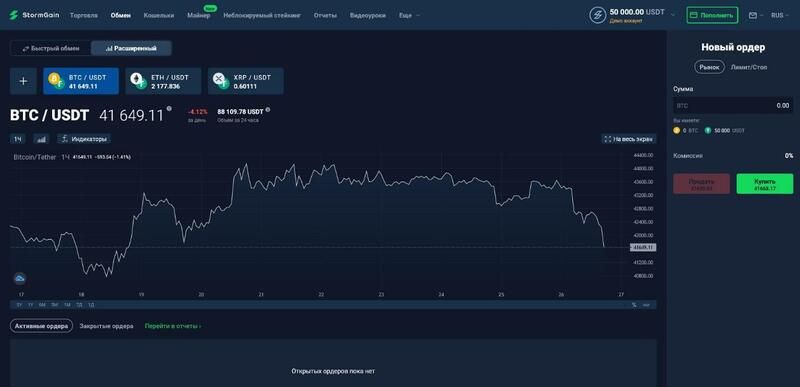Click На весь экран fullscreen button
Image resolution: width=800 pixels, height=387 pixels.
pyautogui.click(x=629, y=139)
